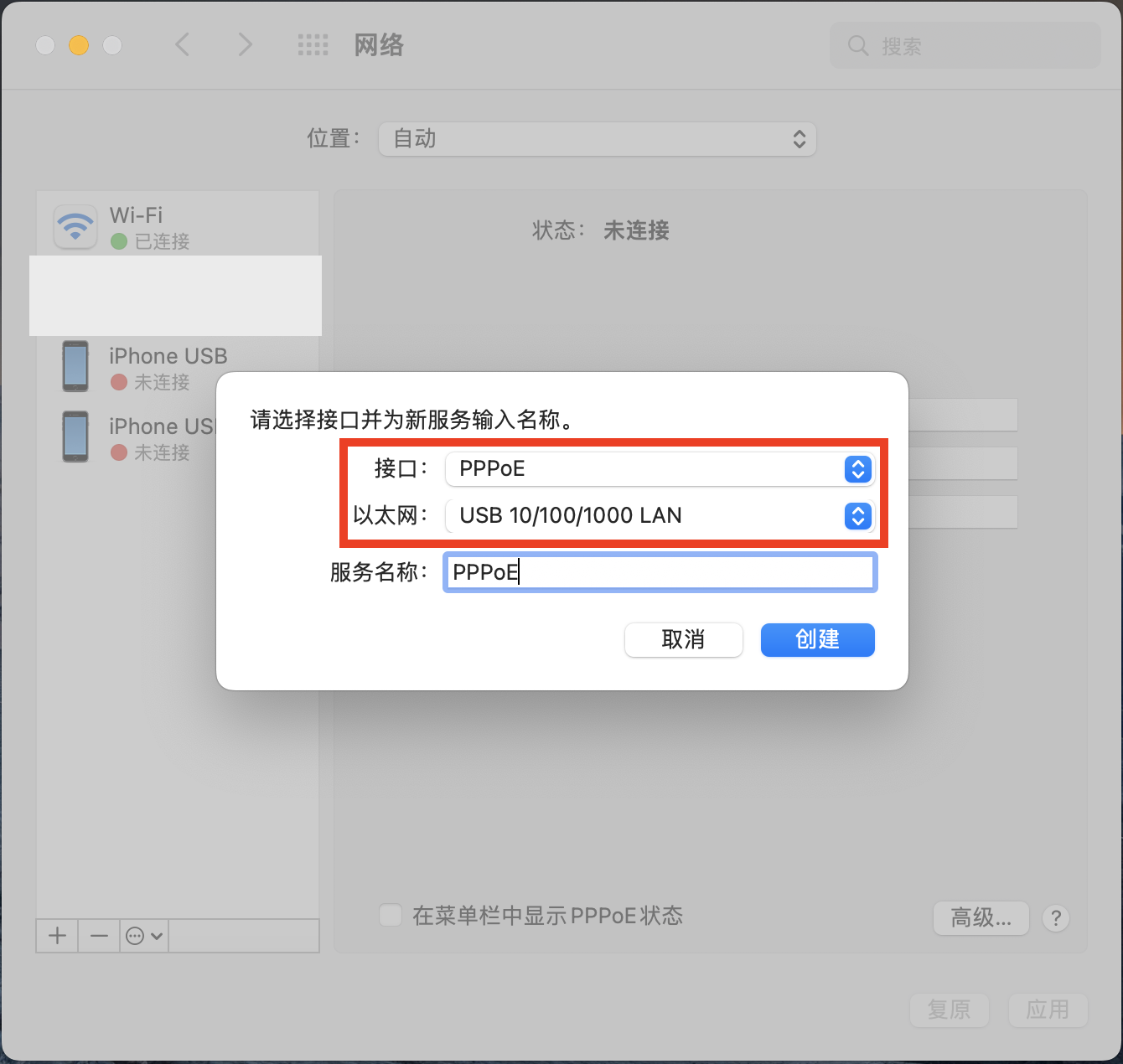Click the help question mark button
The height and width of the screenshot is (1064, 1123).
pos(1056,918)
